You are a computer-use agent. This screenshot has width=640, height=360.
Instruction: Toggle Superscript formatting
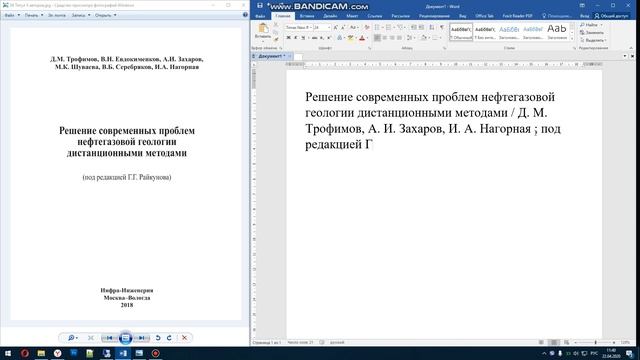329,38
